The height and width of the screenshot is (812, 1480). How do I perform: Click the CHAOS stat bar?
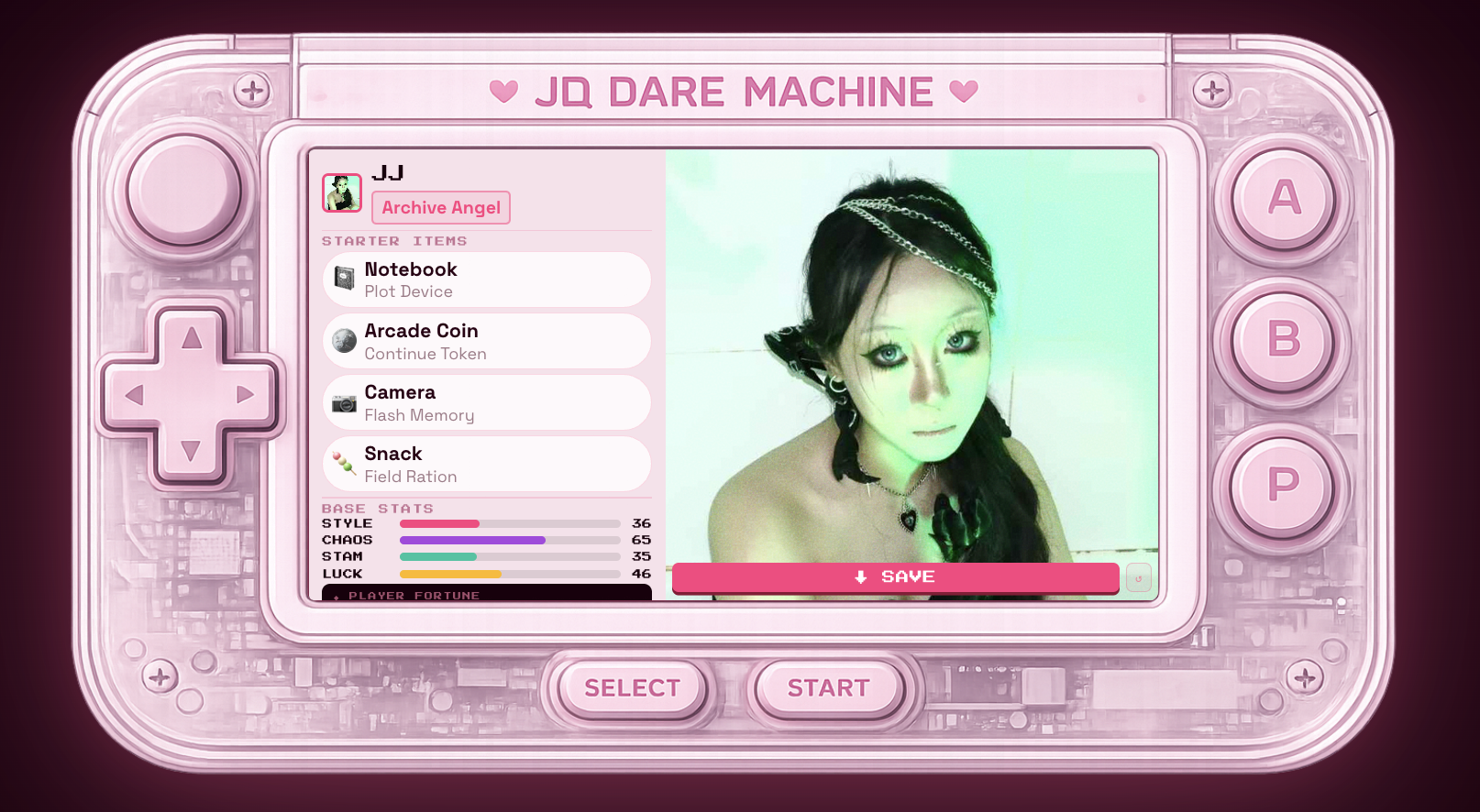pyautogui.click(x=510, y=541)
